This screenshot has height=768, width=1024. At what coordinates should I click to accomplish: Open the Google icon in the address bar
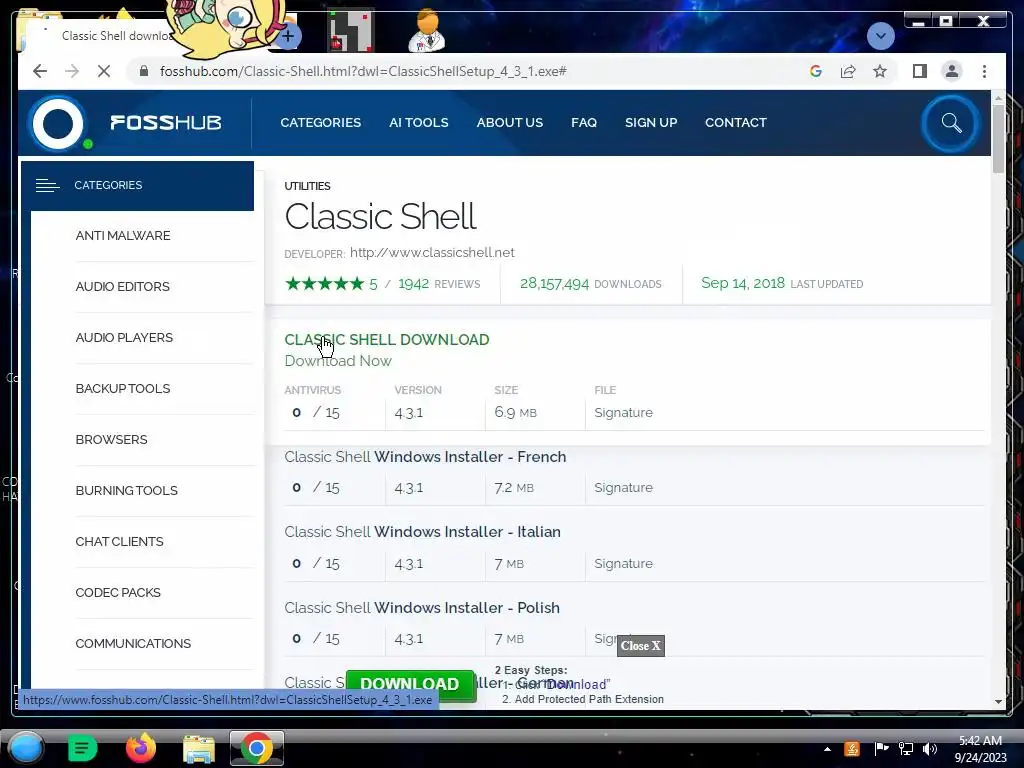click(816, 71)
